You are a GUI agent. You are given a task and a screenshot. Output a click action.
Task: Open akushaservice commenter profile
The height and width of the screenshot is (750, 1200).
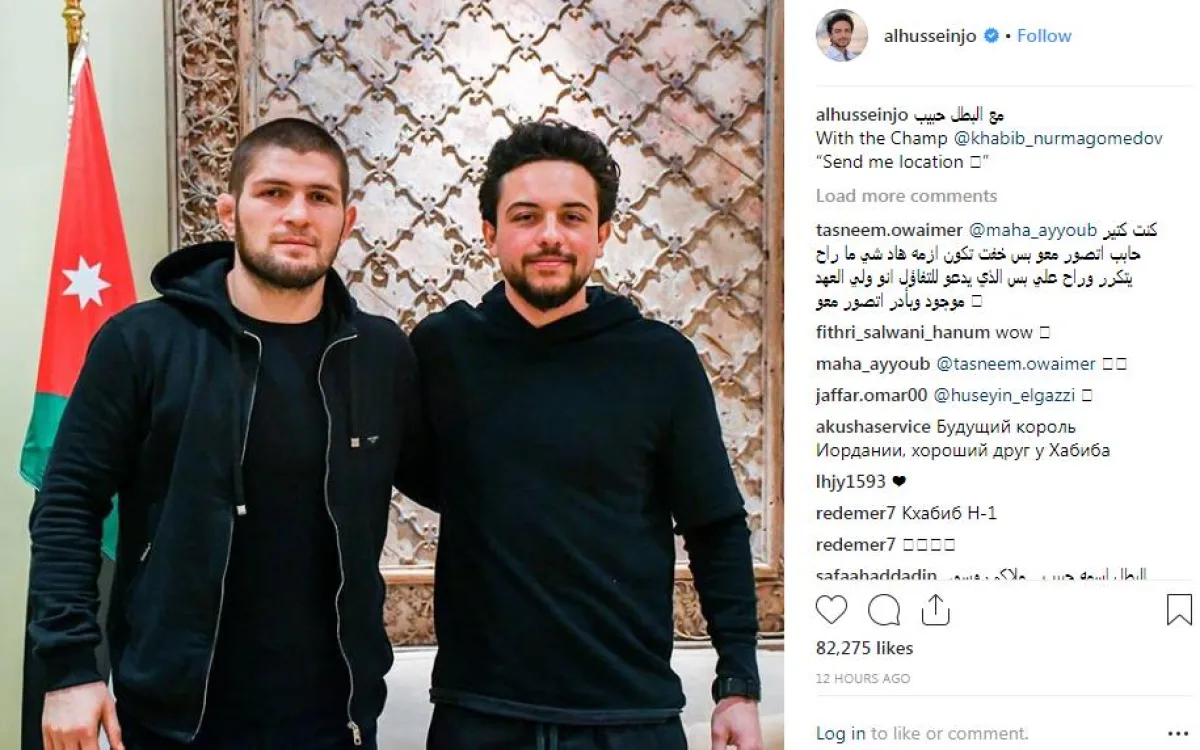click(x=873, y=427)
